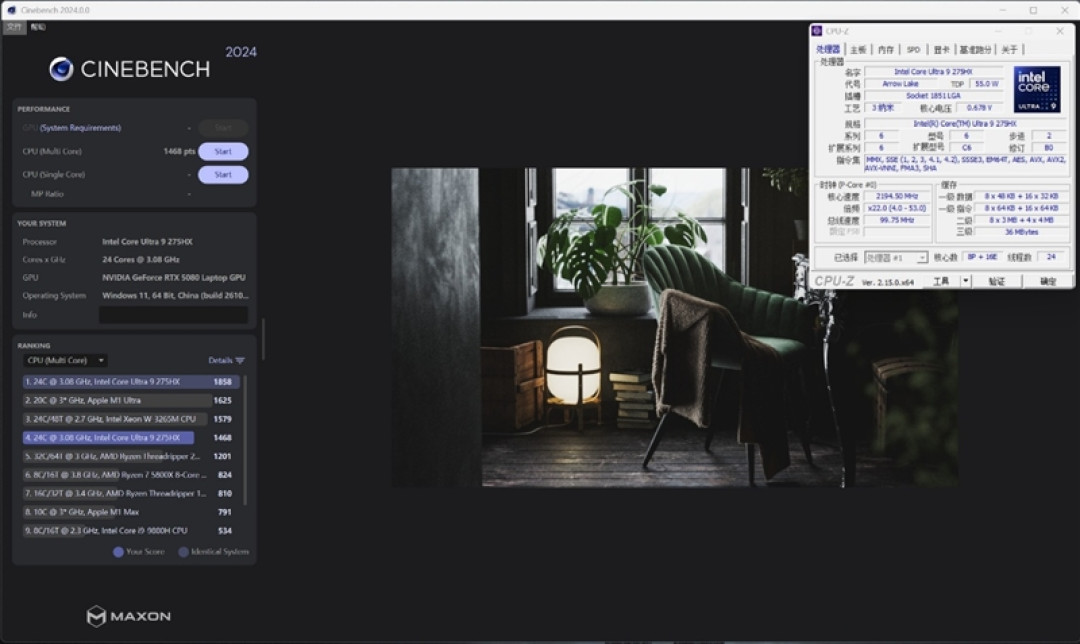
Task: Click the Maxon logo icon at the bottom
Action: (96, 616)
